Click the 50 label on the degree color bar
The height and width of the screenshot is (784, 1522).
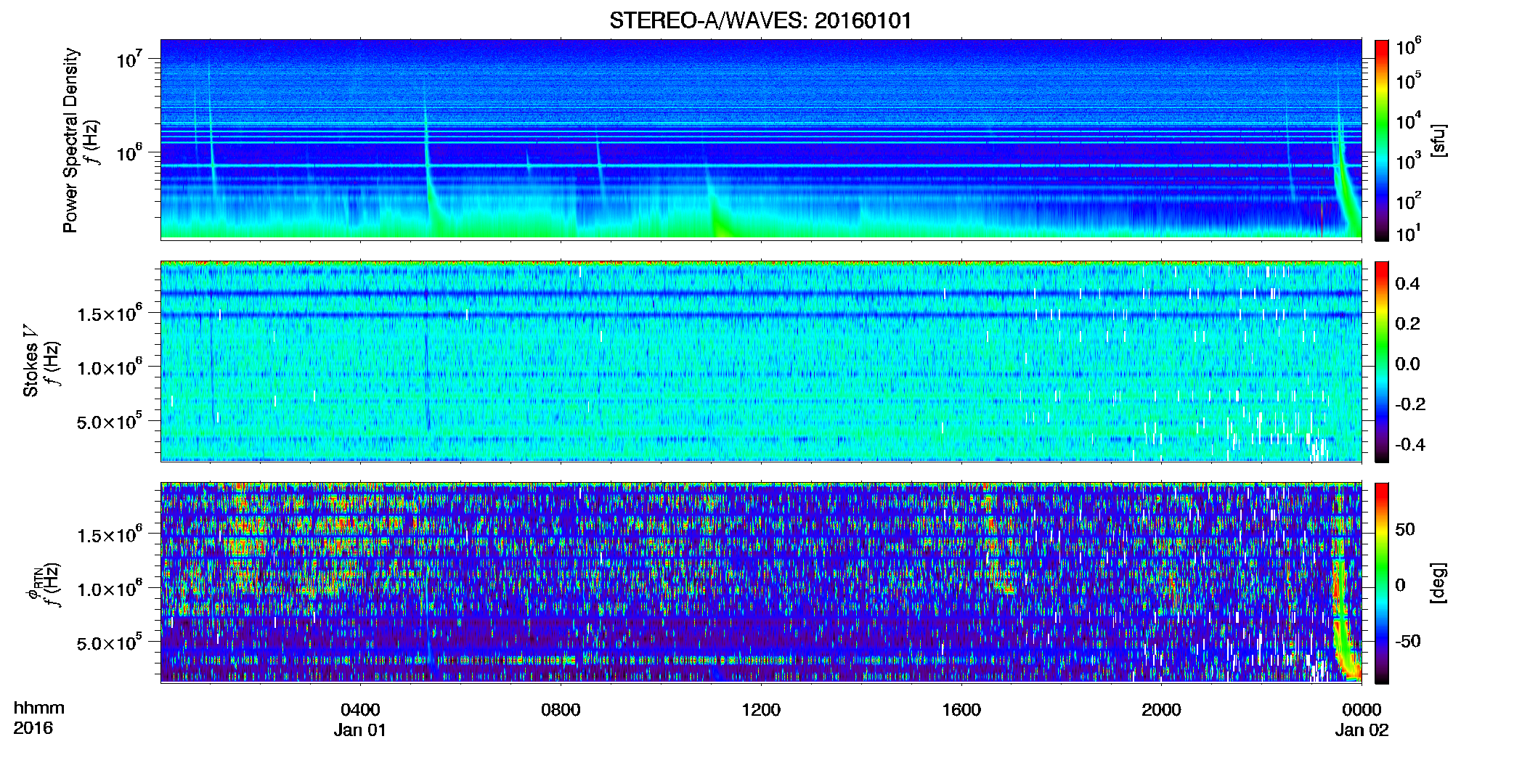point(1404,529)
